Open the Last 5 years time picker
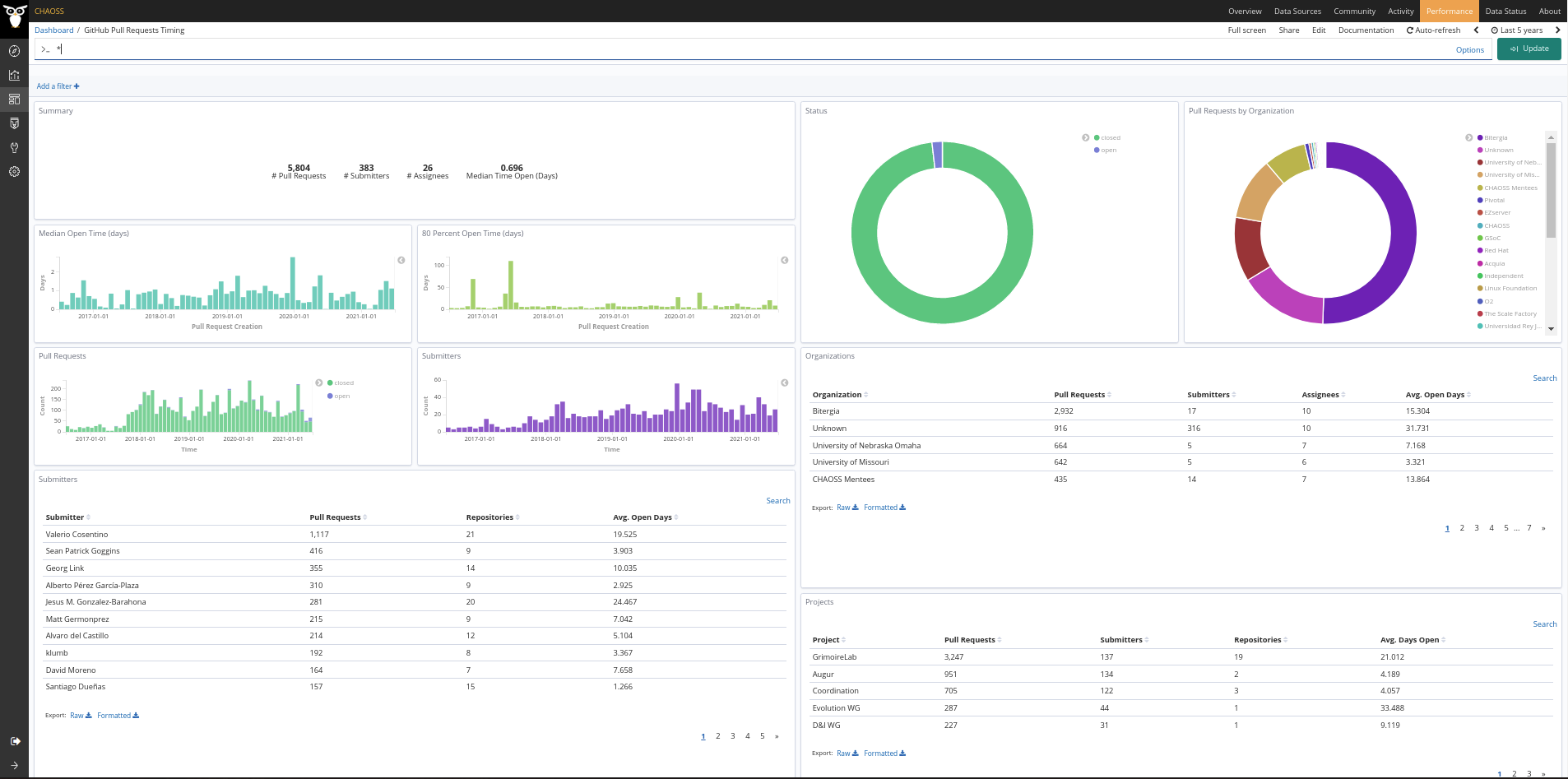 click(x=1517, y=30)
